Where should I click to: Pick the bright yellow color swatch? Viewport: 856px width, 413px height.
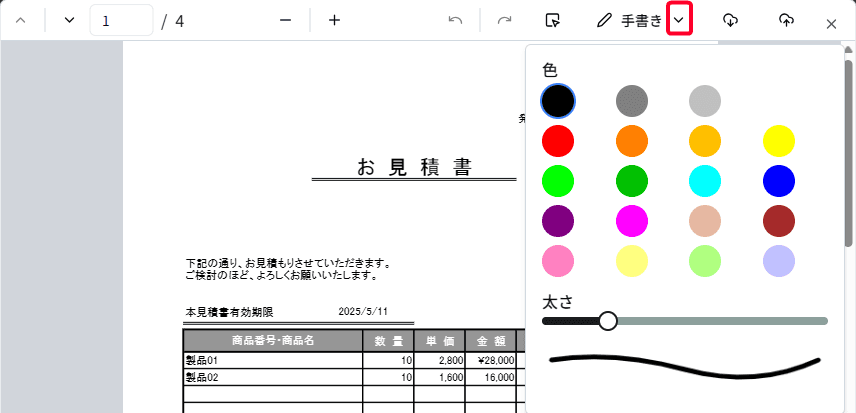[778, 141]
